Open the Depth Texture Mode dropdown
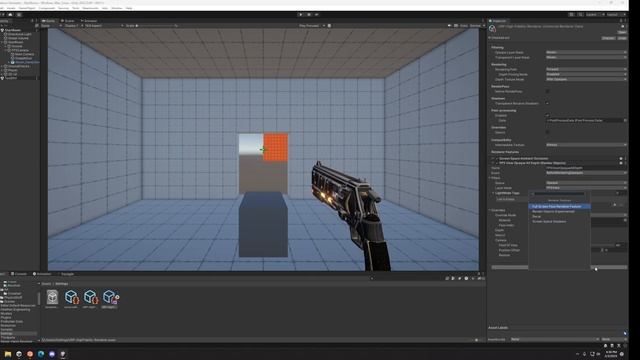Image resolution: width=640 pixels, height=360 pixels. point(586,79)
